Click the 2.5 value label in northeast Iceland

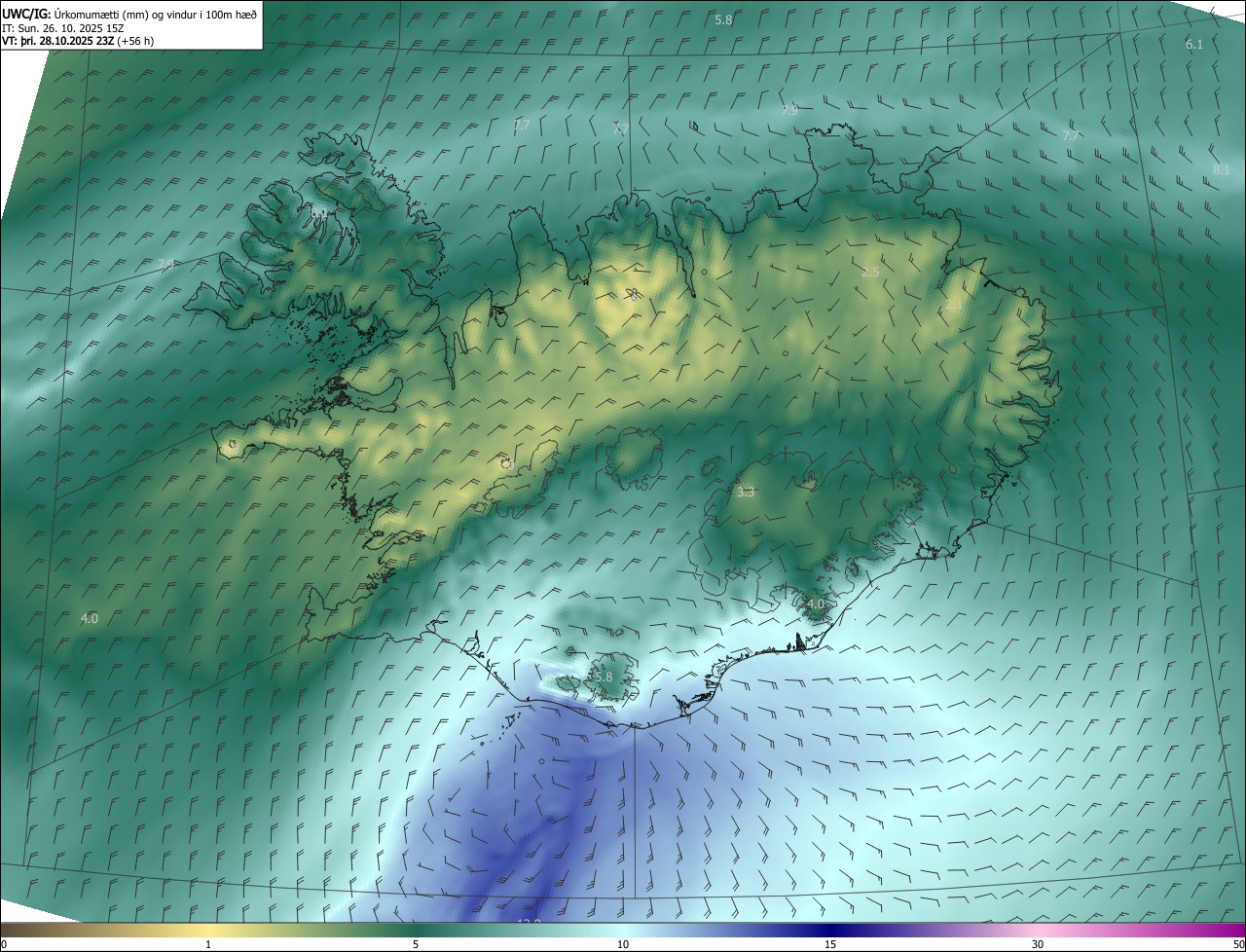click(870, 273)
